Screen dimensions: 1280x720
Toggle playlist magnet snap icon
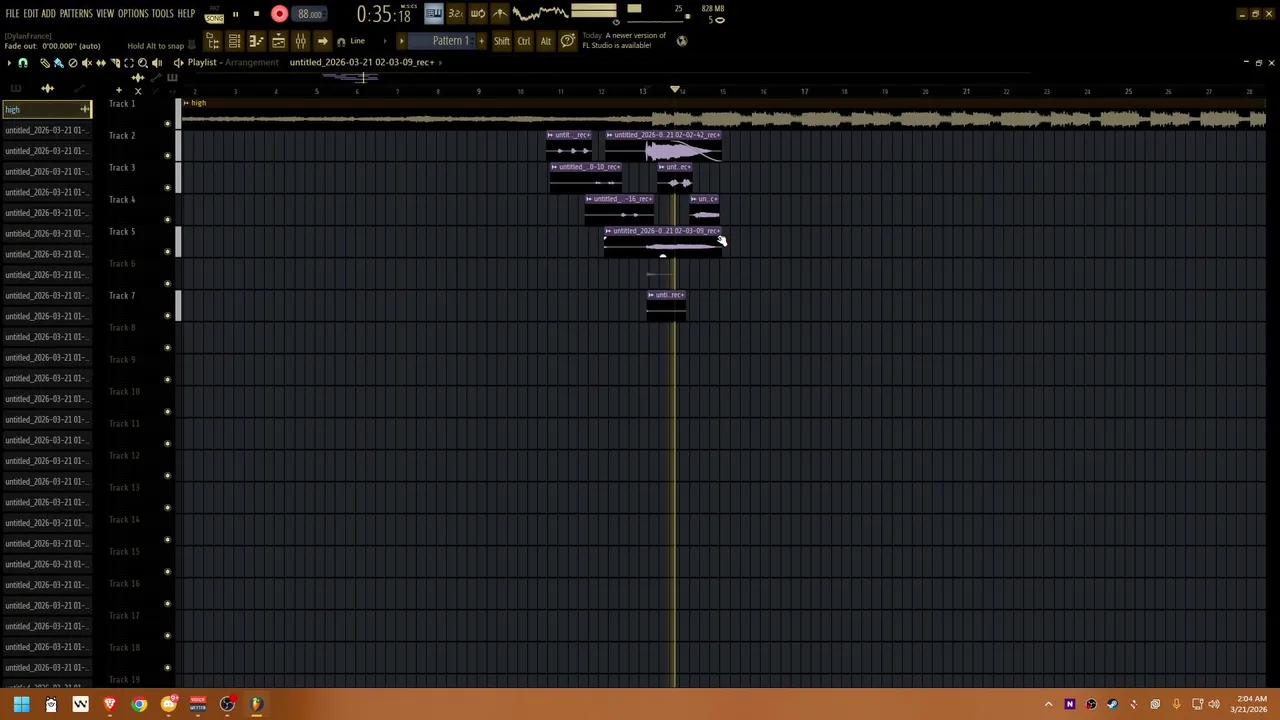pos(23,62)
